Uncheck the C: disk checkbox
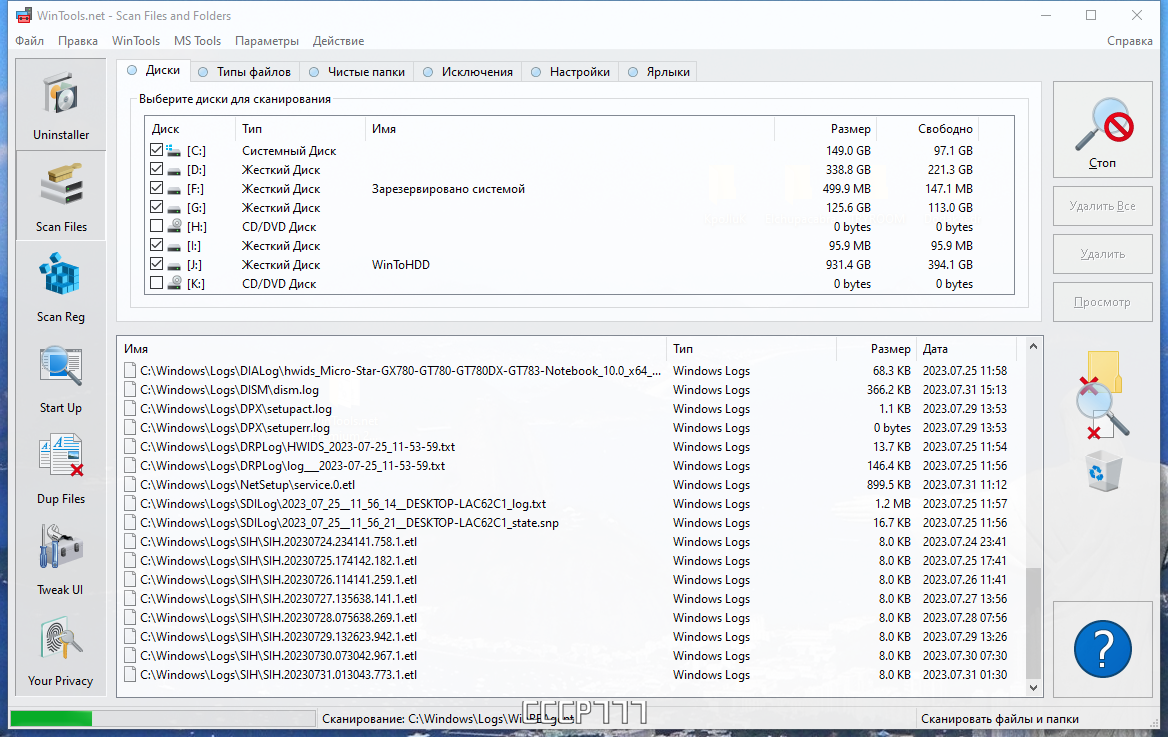 156,150
